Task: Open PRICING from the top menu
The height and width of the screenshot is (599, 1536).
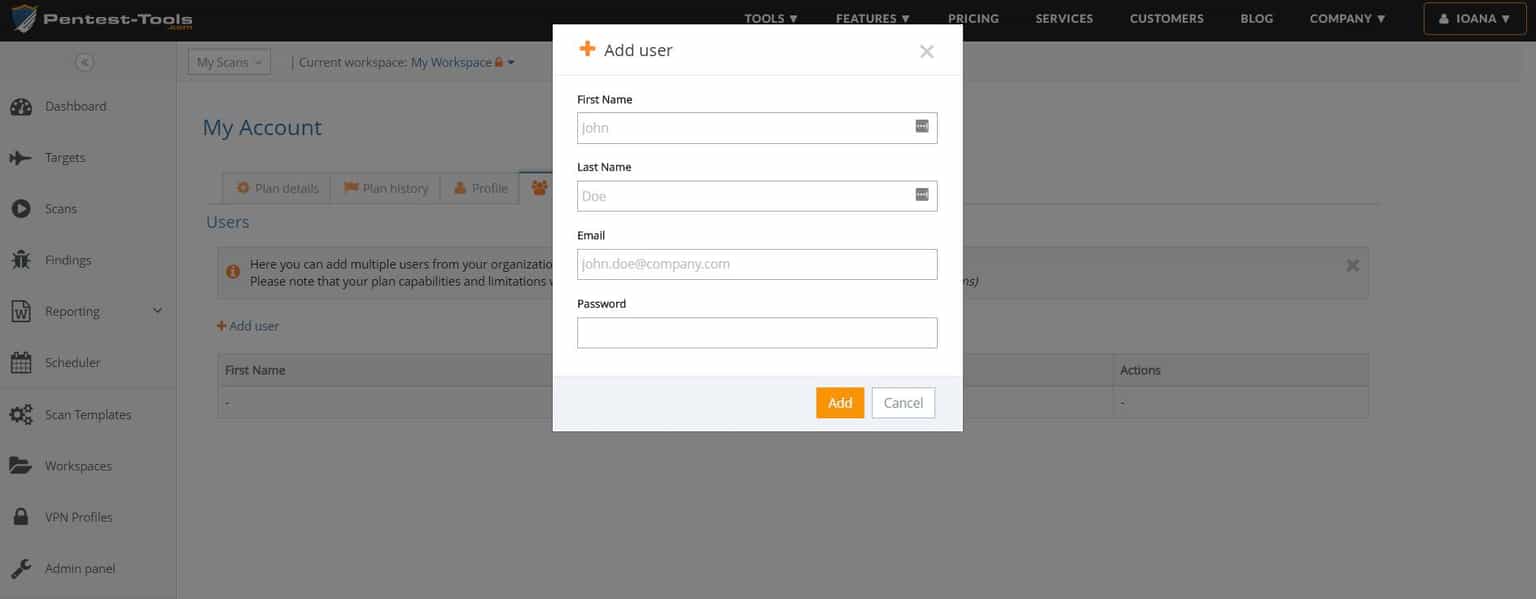Action: coord(973,17)
